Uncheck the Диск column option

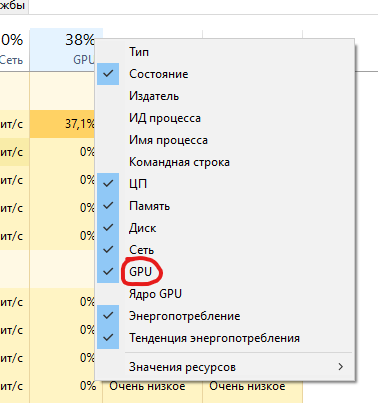pos(225,228)
